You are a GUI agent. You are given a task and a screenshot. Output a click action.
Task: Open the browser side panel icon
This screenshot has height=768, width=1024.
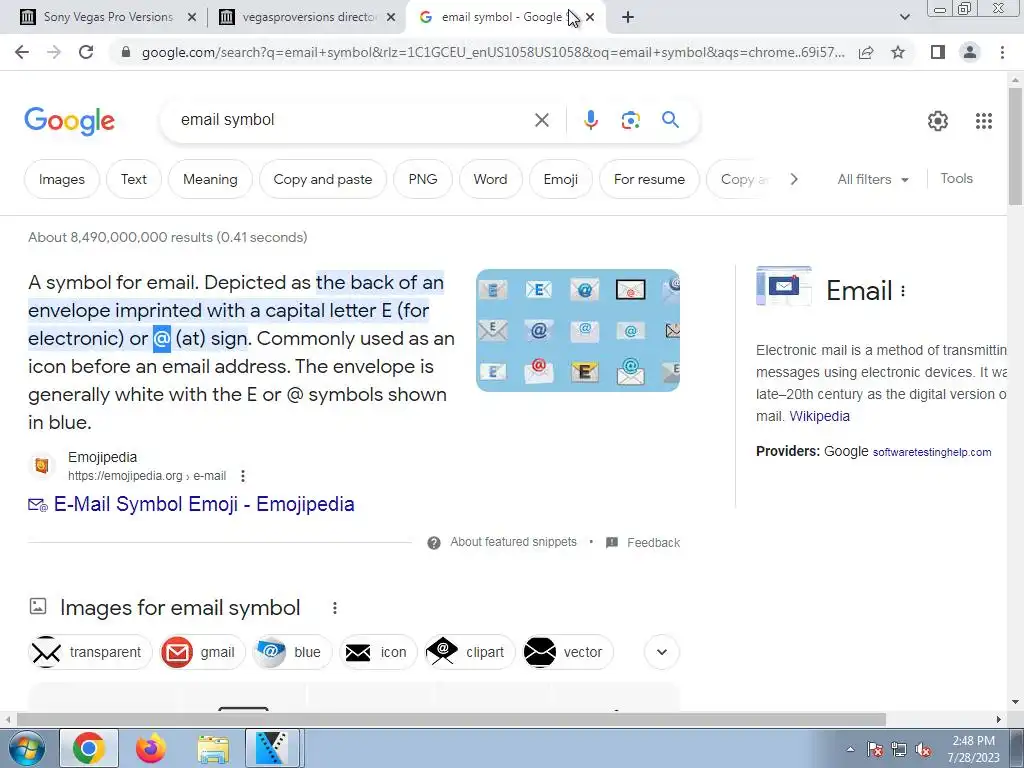coord(938,52)
